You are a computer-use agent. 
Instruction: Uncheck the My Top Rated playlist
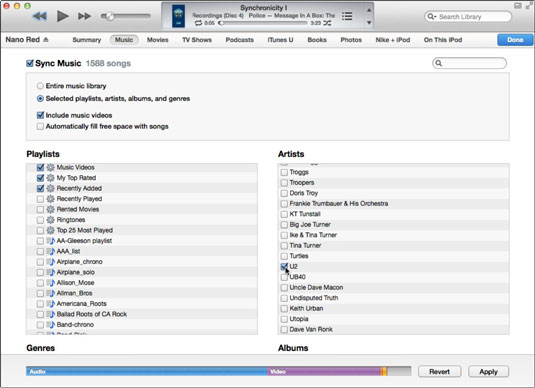(40, 178)
